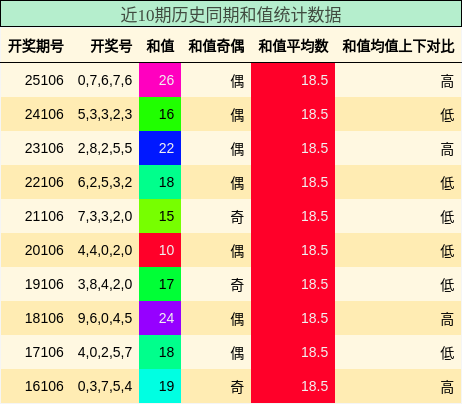The image size is (462, 404).
Task: Click 低 in row 17106
Action: (447, 353)
